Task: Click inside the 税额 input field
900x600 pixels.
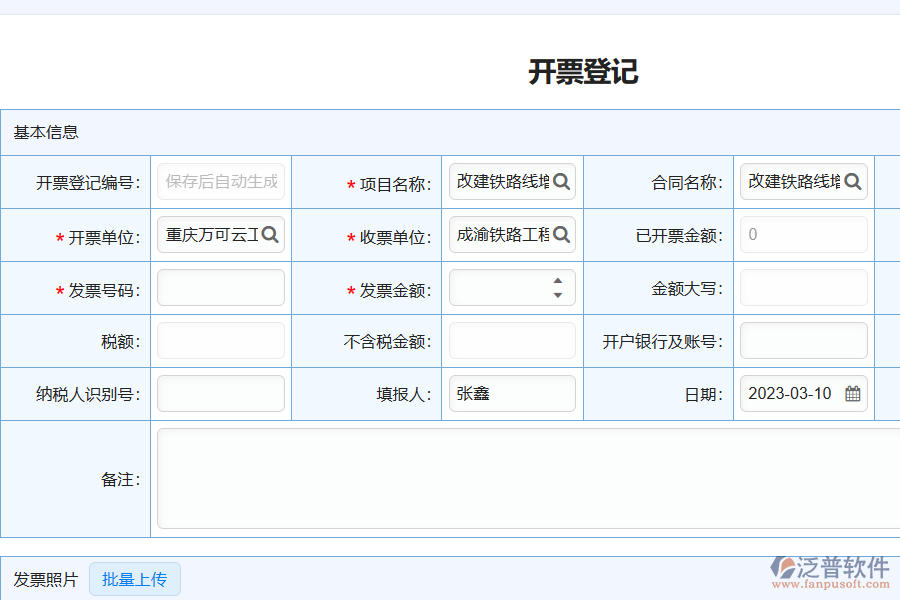Action: (220, 340)
